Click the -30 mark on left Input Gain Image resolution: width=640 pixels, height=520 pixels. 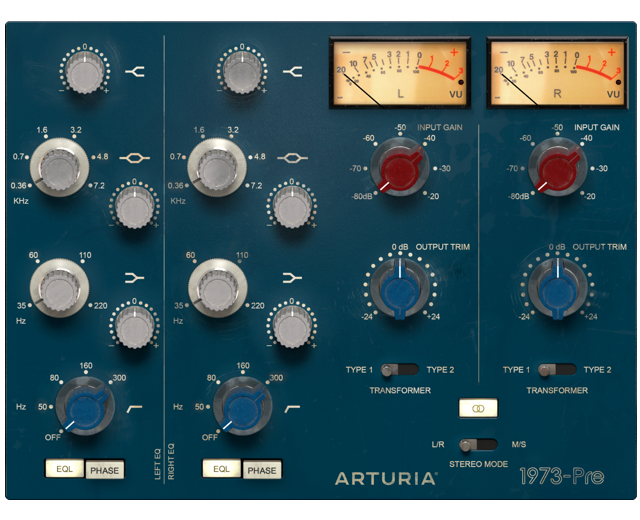tap(445, 169)
